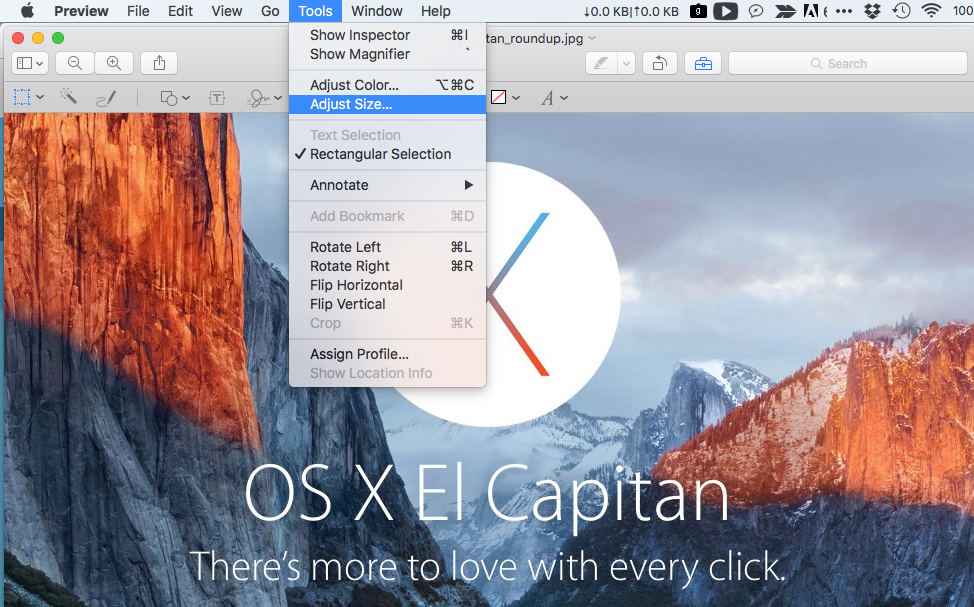Click the Search field
The height and width of the screenshot is (607, 974).
coord(848,63)
